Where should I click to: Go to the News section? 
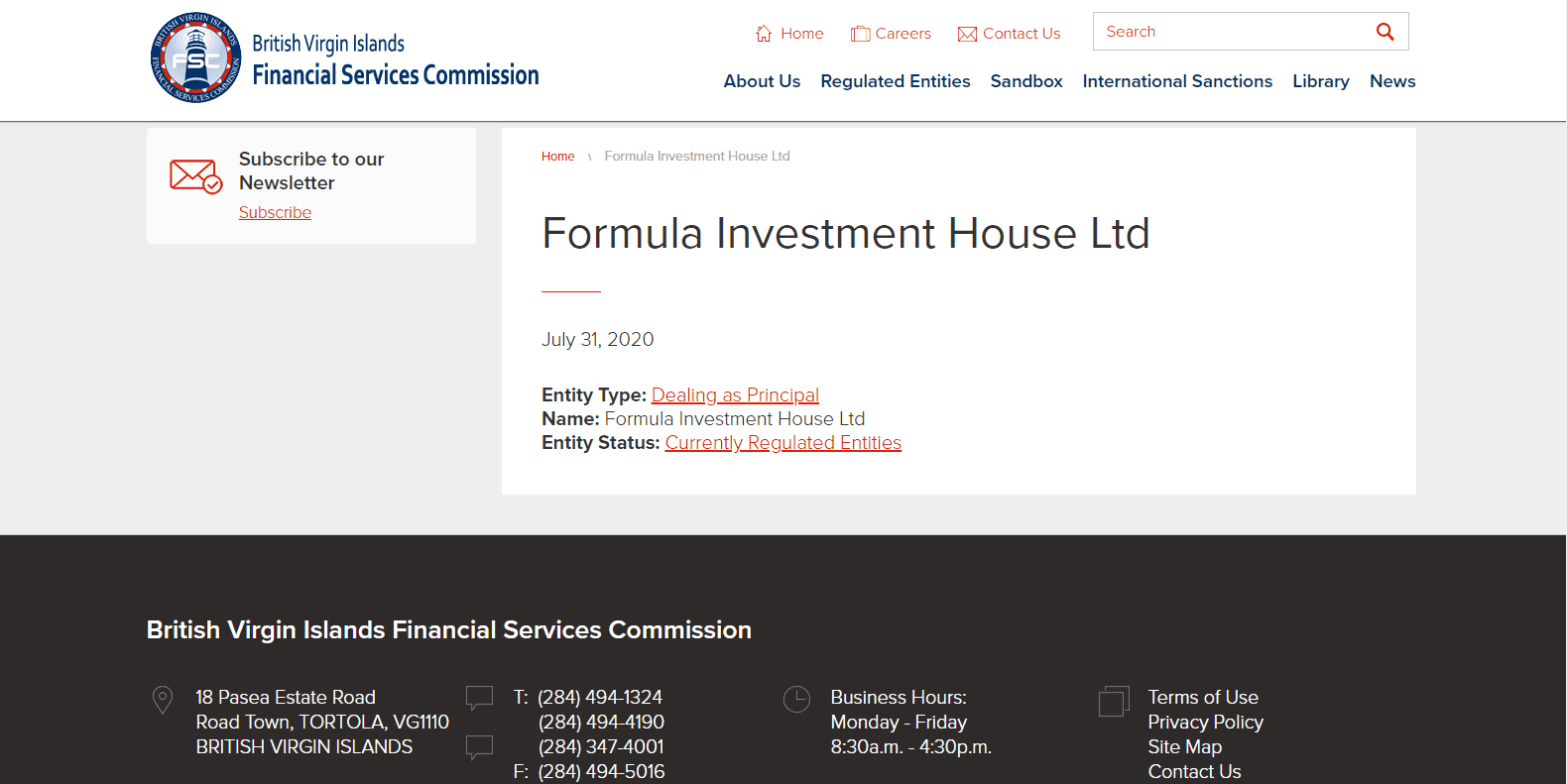point(1391,81)
